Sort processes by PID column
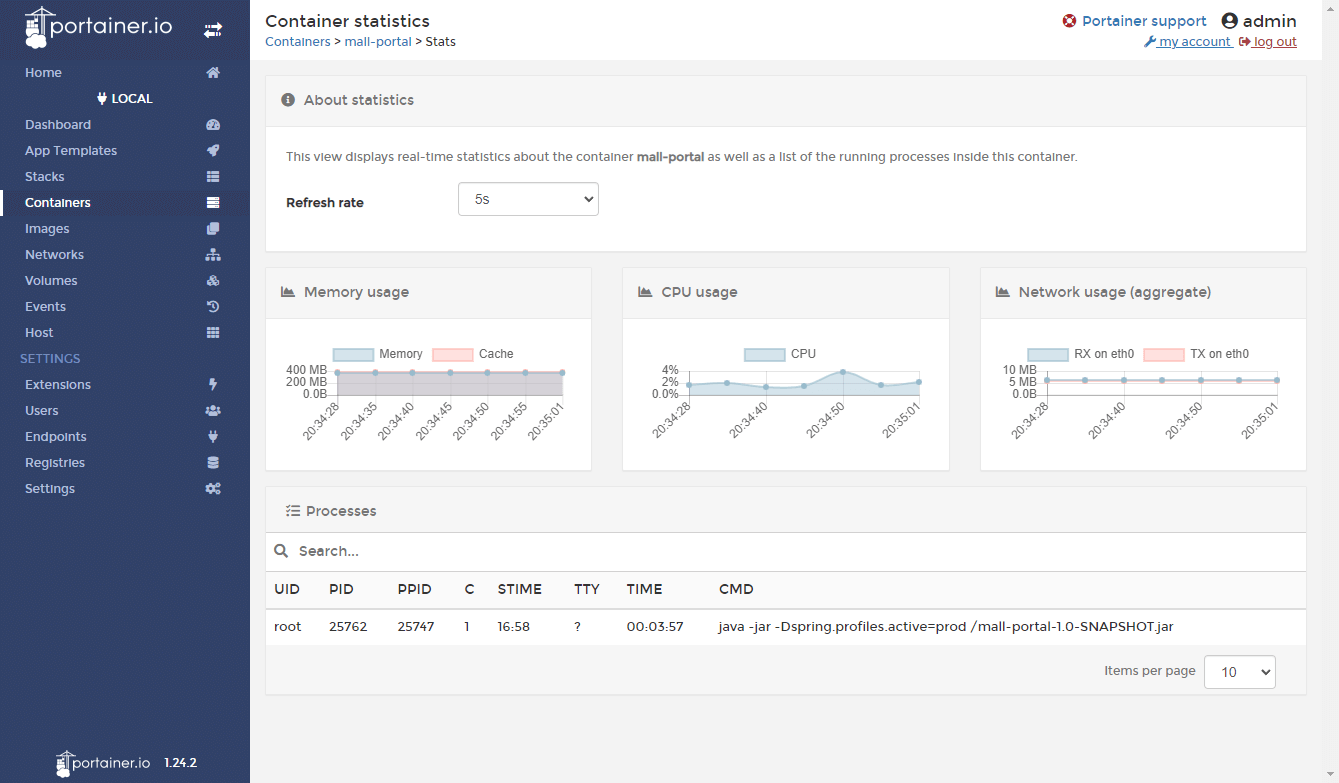This screenshot has height=783, width=1339. pos(341,589)
